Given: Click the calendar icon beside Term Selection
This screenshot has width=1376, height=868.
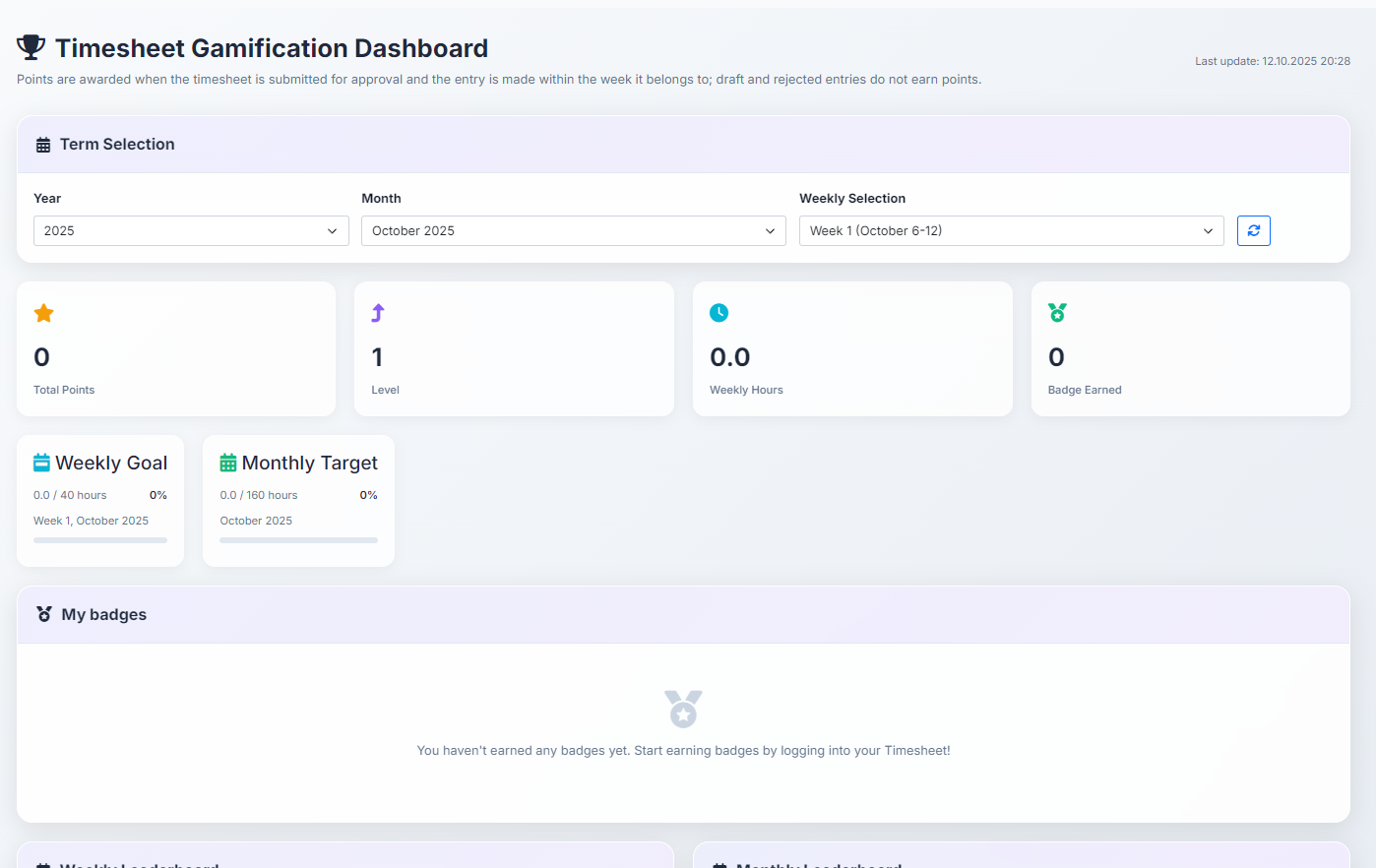Looking at the screenshot, I should (42, 143).
